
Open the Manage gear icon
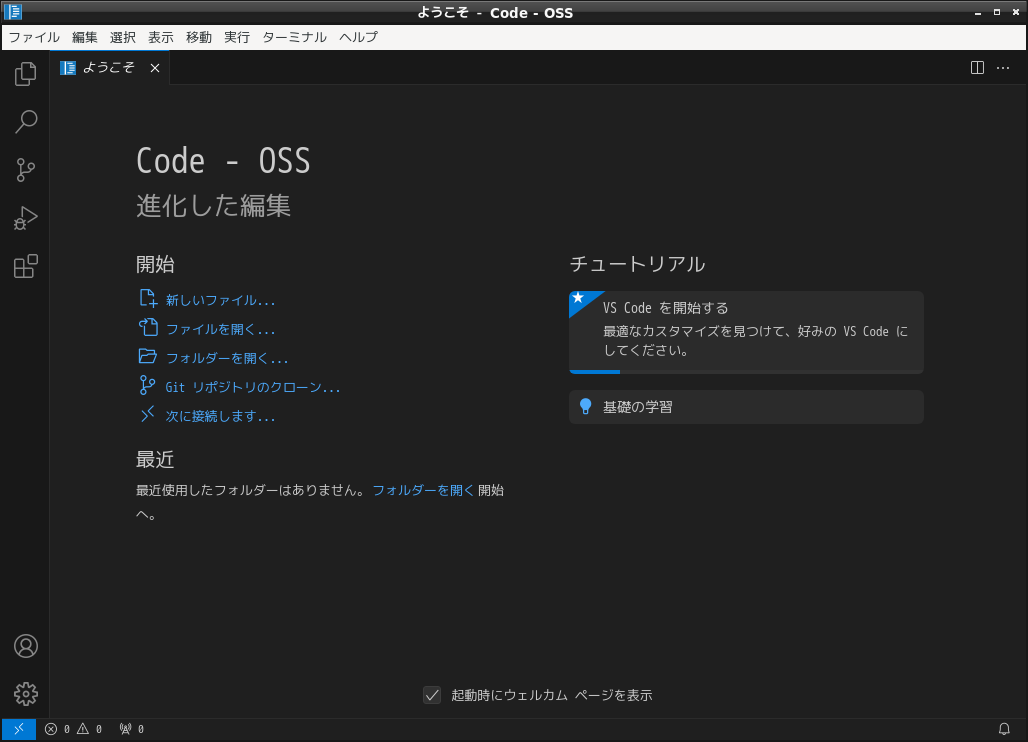(26, 693)
